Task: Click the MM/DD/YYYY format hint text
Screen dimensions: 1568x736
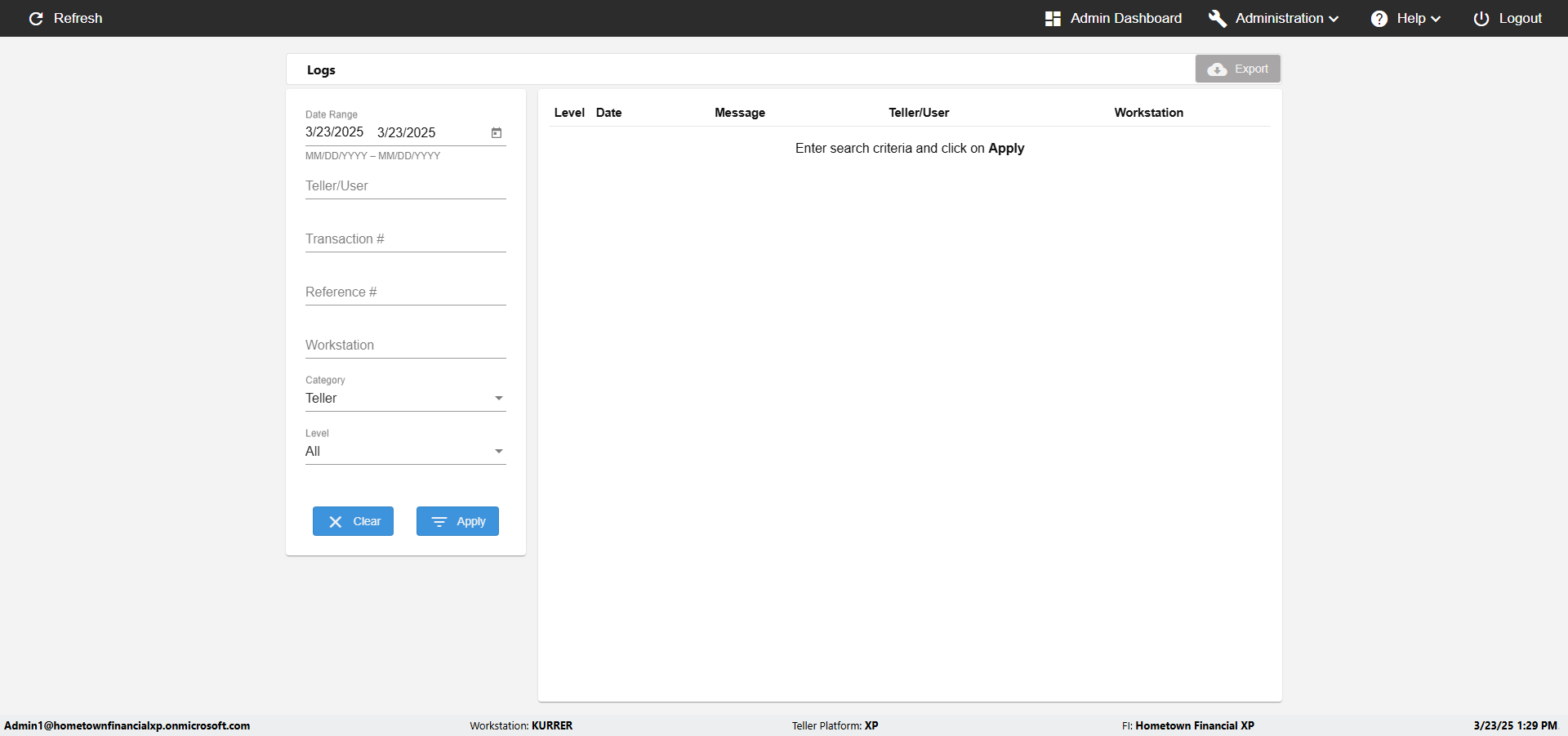Action: click(372, 156)
